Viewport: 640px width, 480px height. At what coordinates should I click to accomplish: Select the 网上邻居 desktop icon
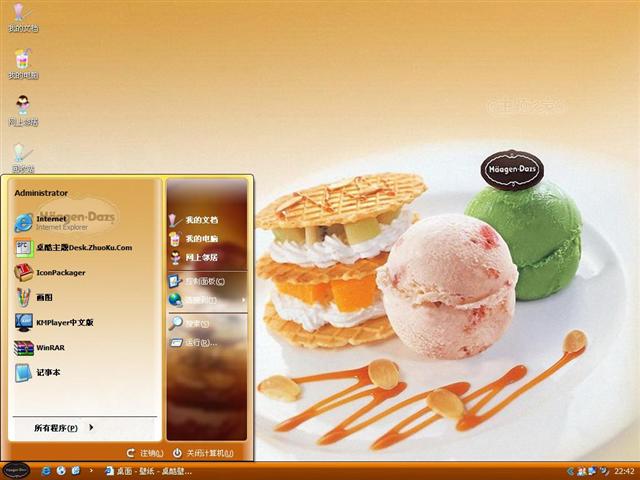[23, 111]
